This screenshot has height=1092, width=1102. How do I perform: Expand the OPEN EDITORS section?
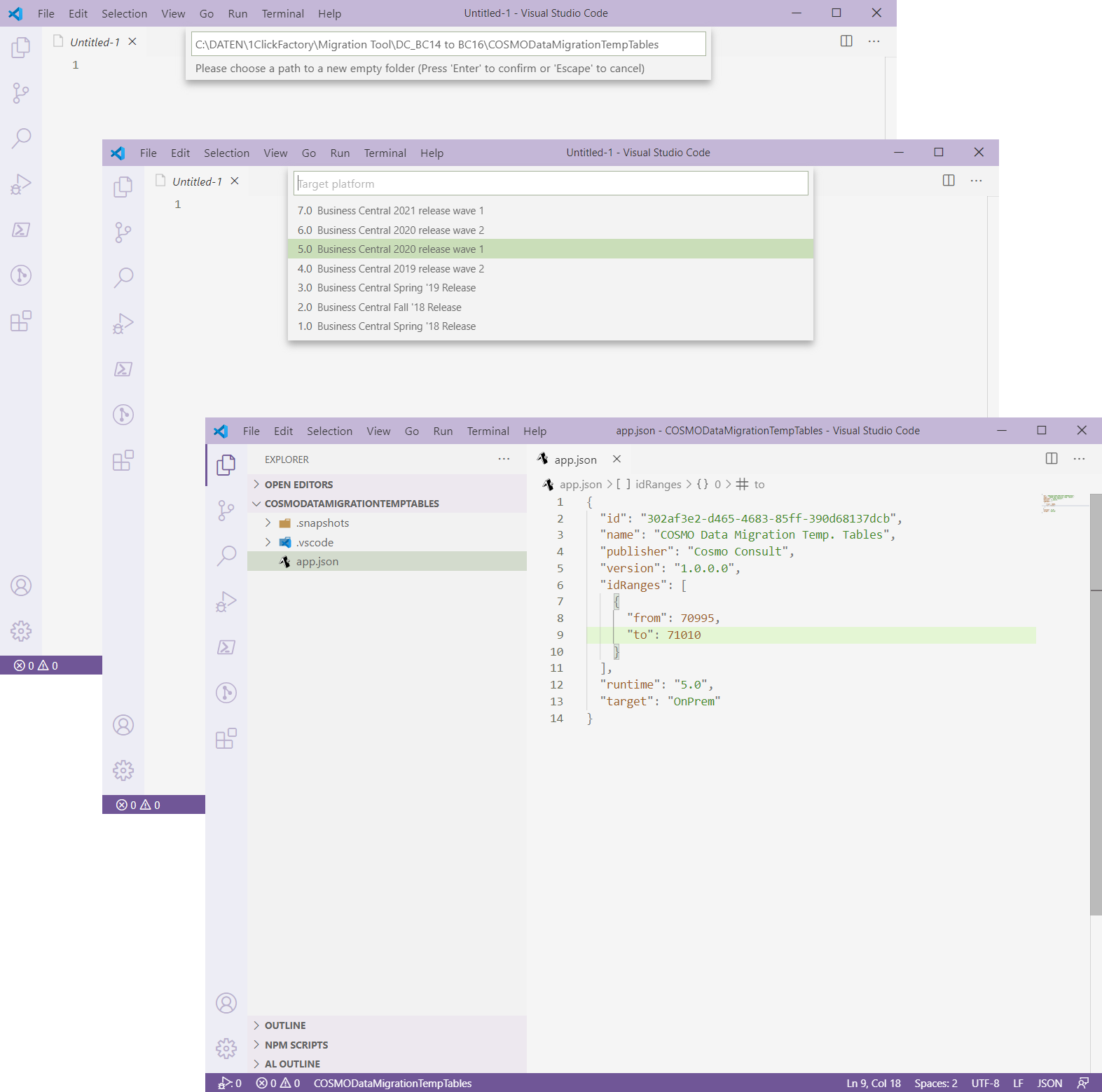pos(298,485)
